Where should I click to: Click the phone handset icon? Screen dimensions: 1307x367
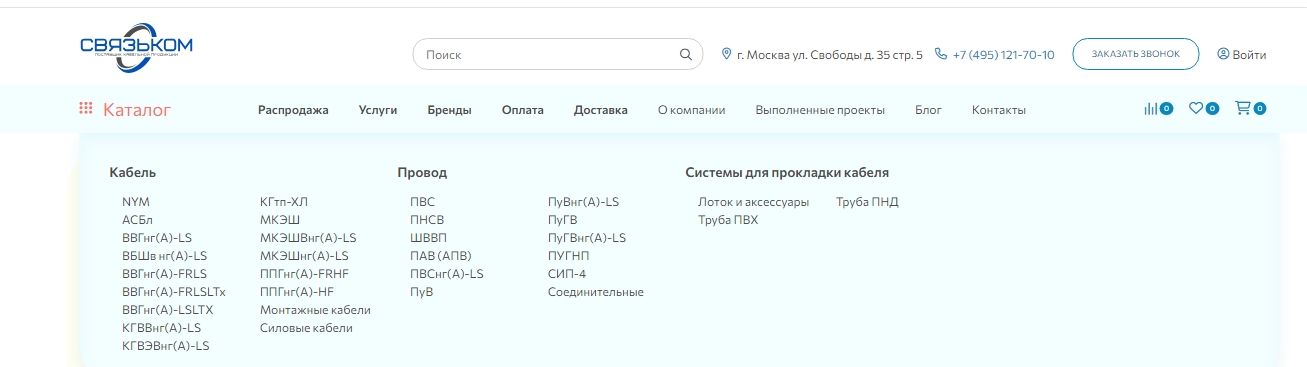point(941,54)
